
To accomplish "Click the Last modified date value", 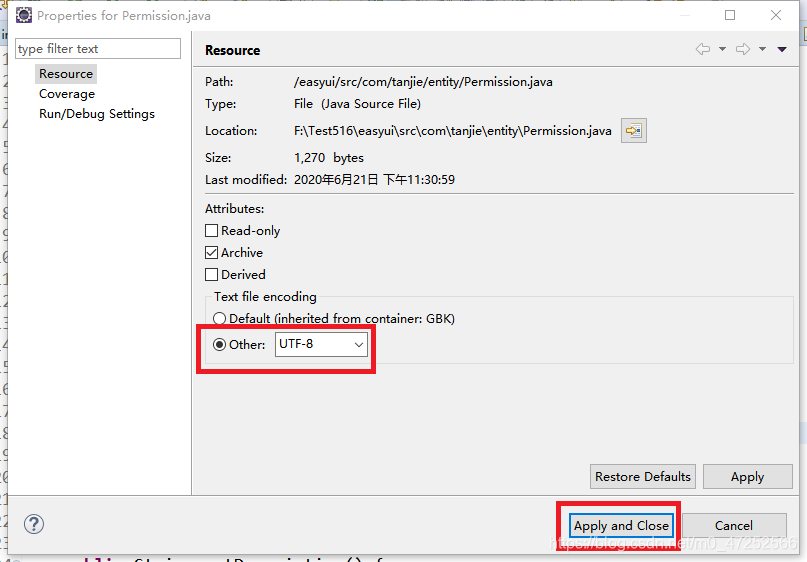I will pyautogui.click(x=374, y=180).
